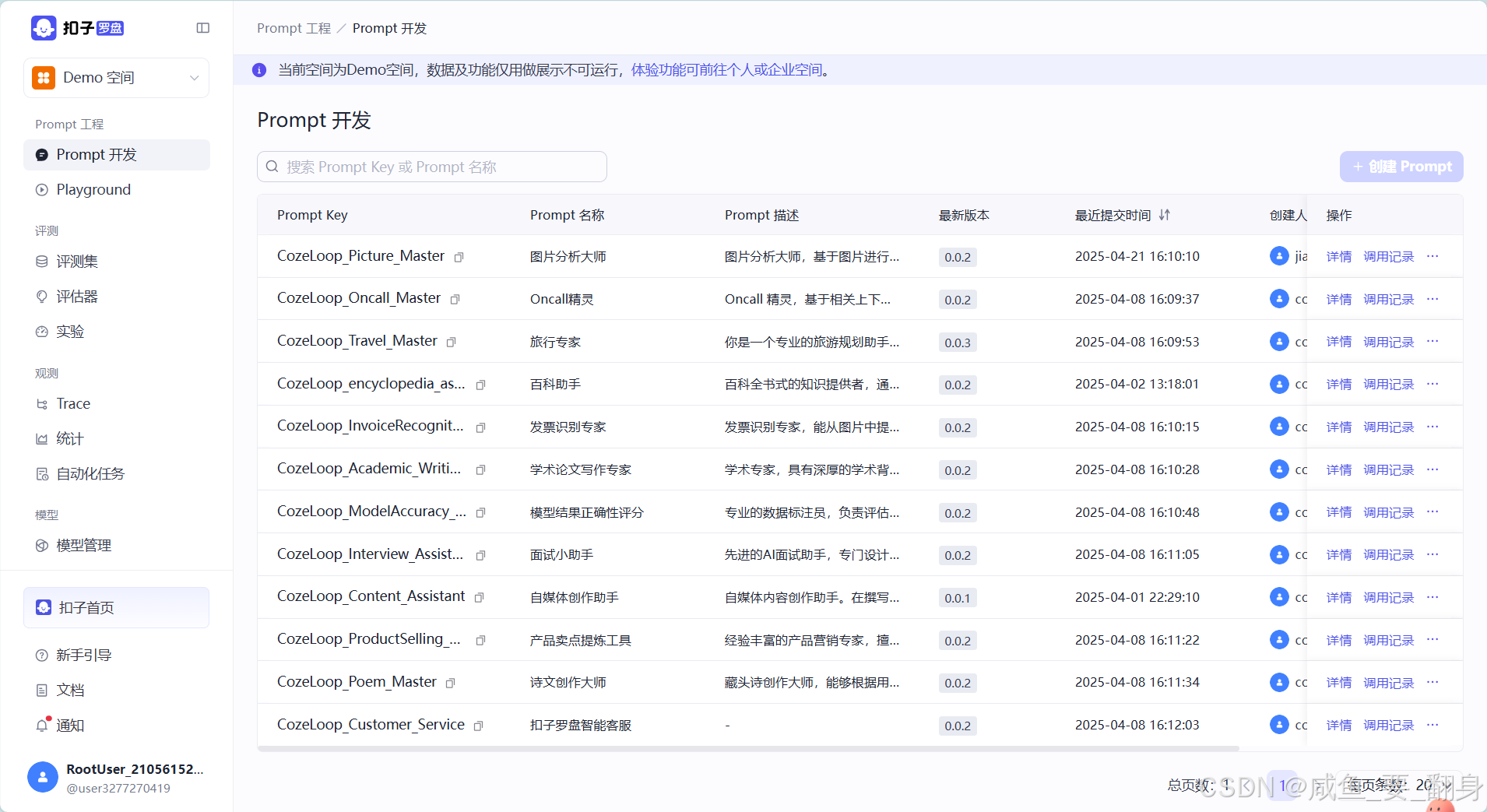This screenshot has height=812, width=1487.
Task: Click the 扣子罗盘 logo
Action: pyautogui.click(x=78, y=27)
